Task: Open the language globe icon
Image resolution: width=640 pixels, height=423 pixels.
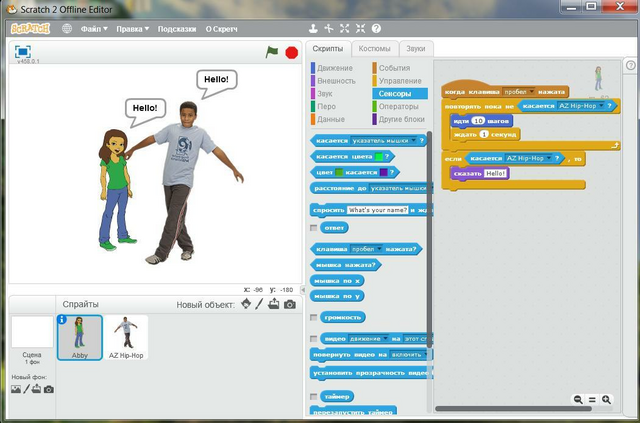Action: click(x=67, y=29)
